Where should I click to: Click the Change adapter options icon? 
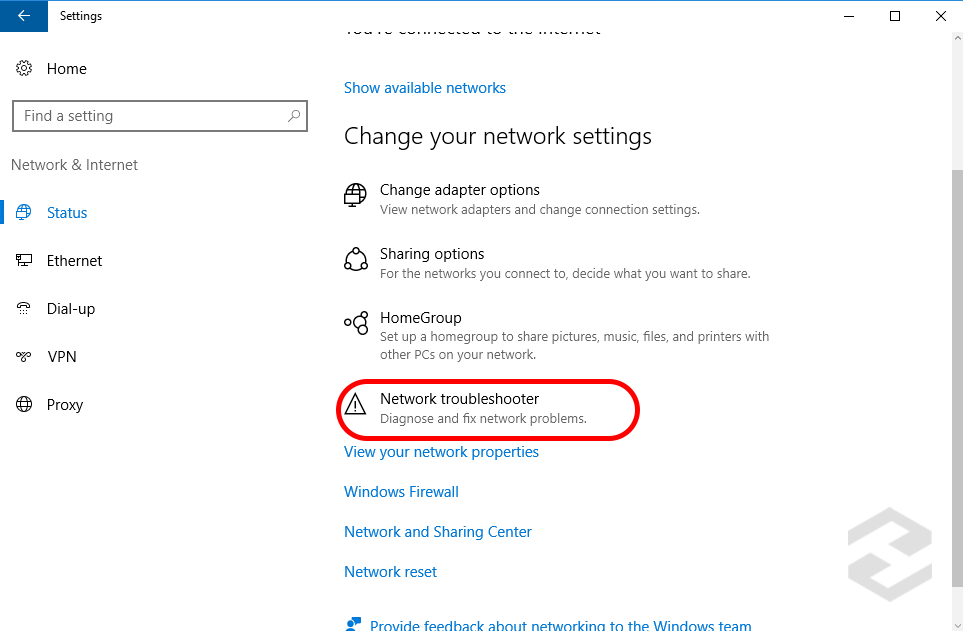(x=355, y=195)
